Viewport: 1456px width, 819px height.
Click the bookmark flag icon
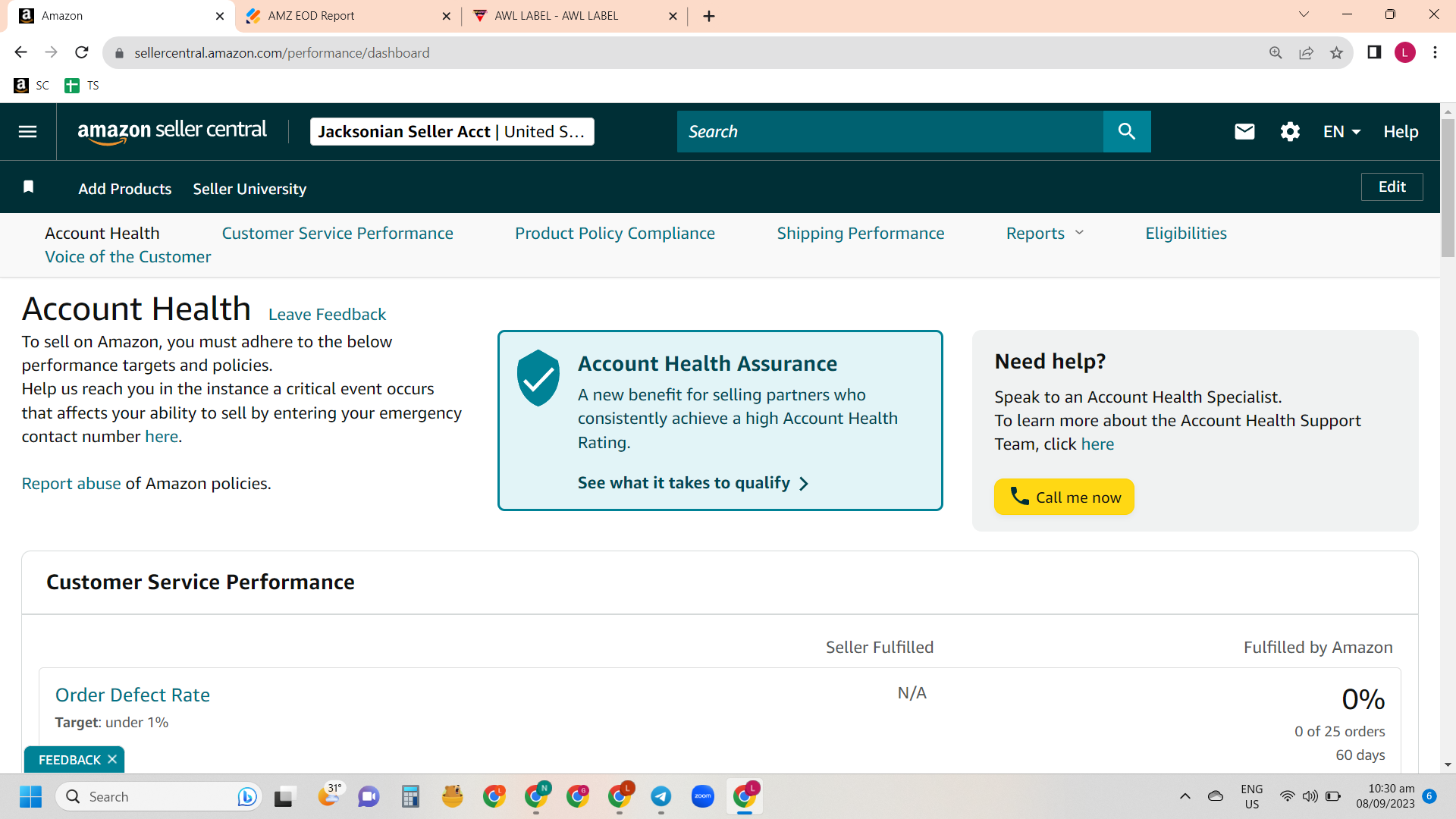[x=29, y=187]
